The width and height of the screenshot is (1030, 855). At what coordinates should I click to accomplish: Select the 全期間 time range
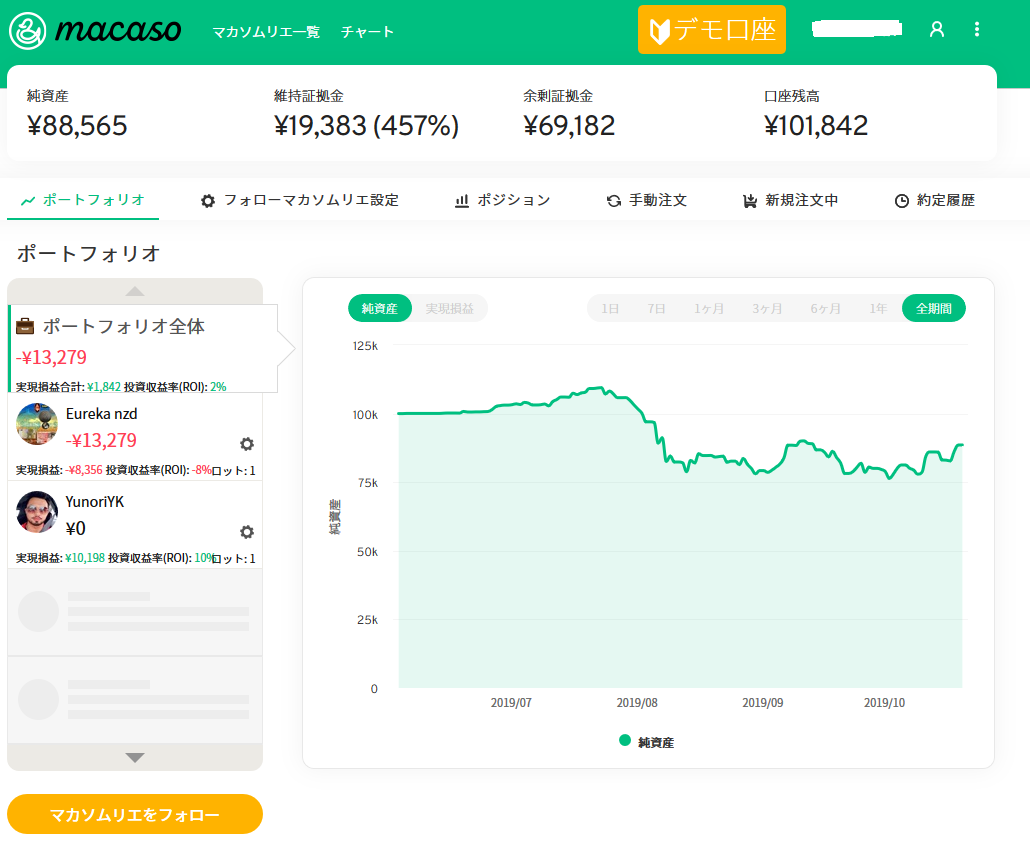click(x=933, y=308)
